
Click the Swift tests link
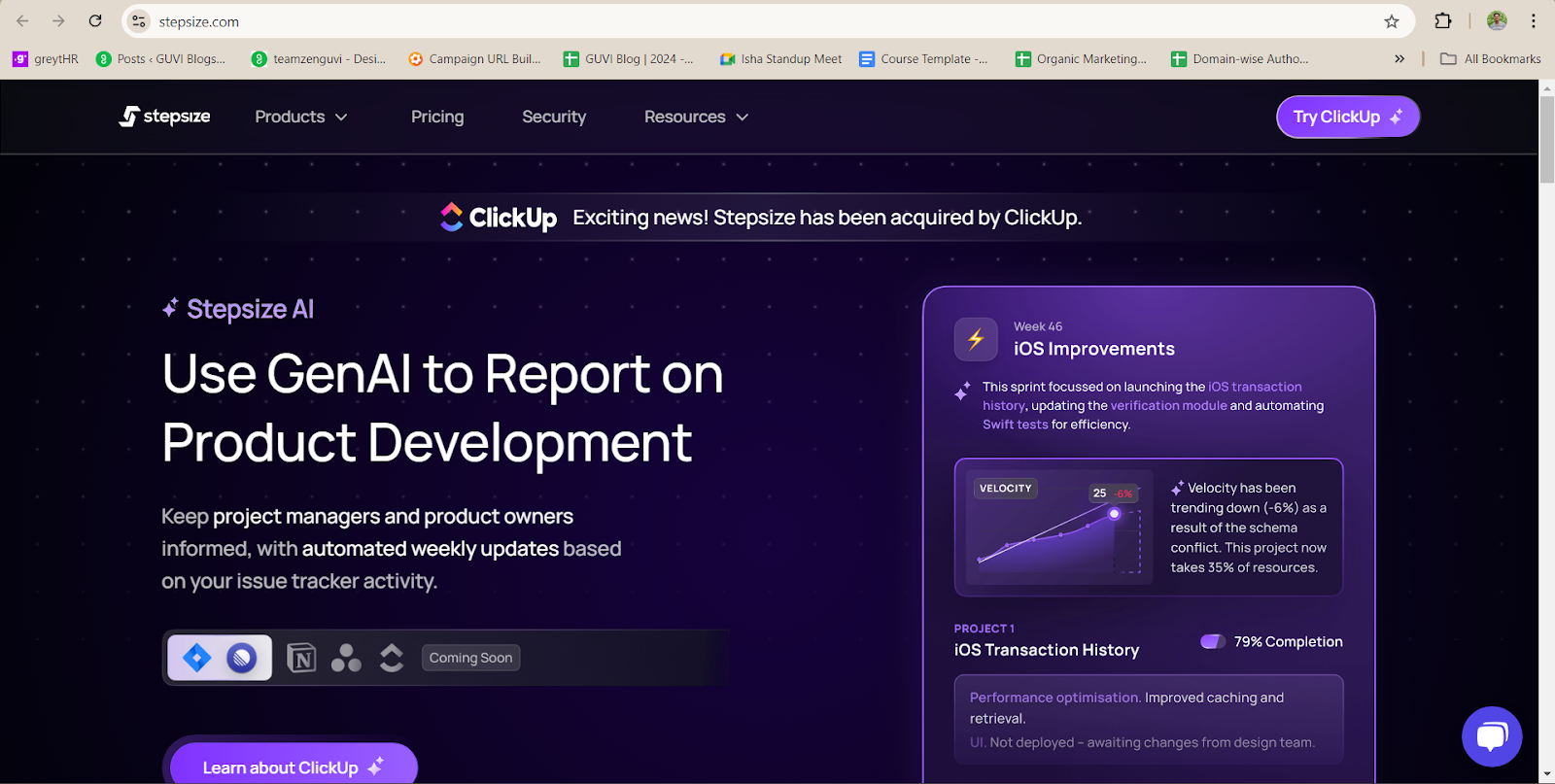1016,425
